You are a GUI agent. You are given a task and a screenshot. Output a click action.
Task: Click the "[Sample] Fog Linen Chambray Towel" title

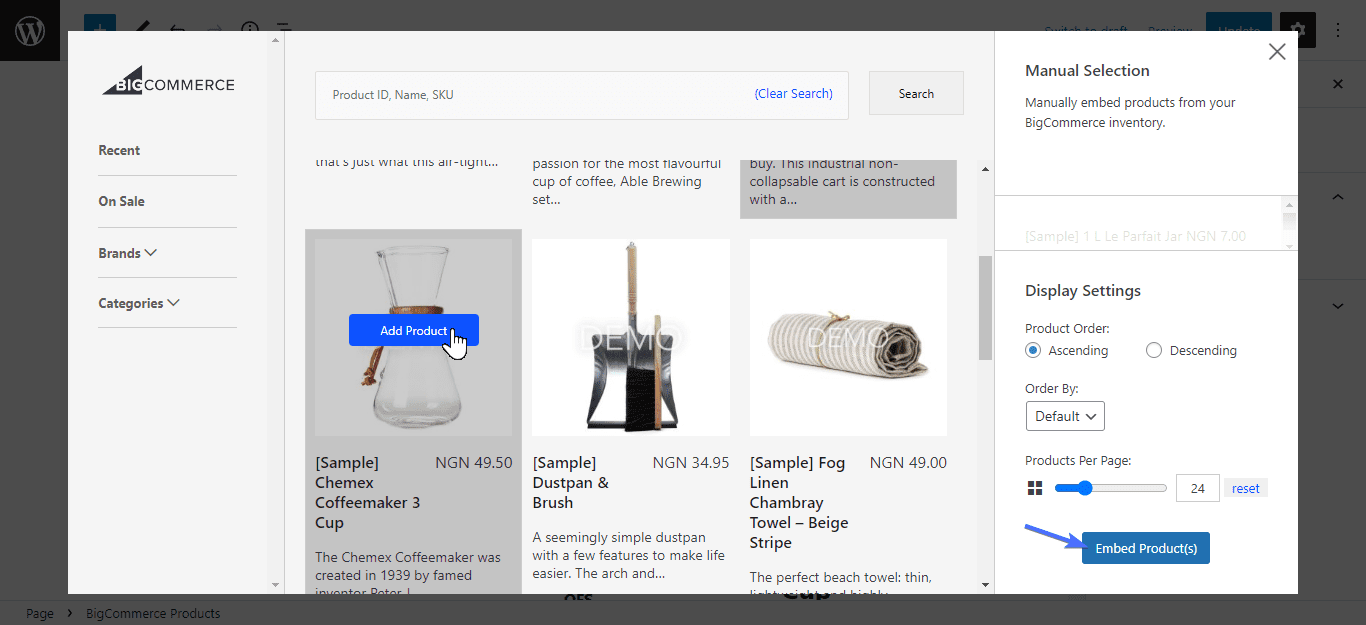[x=799, y=503]
